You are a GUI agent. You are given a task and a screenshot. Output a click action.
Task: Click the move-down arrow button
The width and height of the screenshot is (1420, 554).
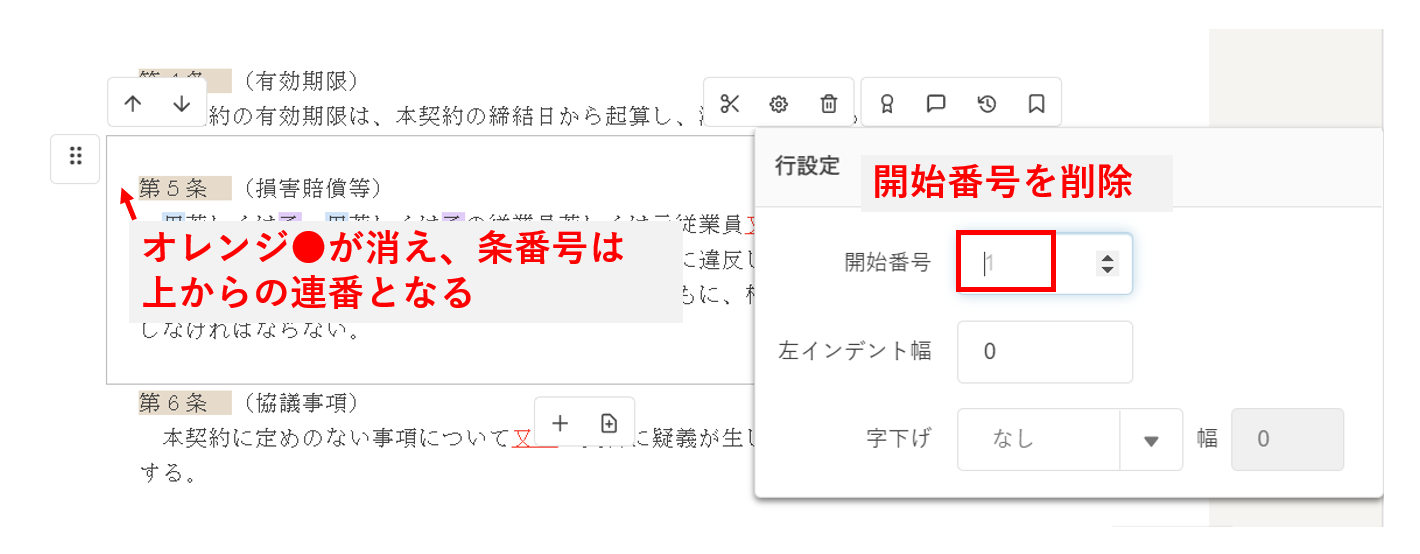(181, 104)
